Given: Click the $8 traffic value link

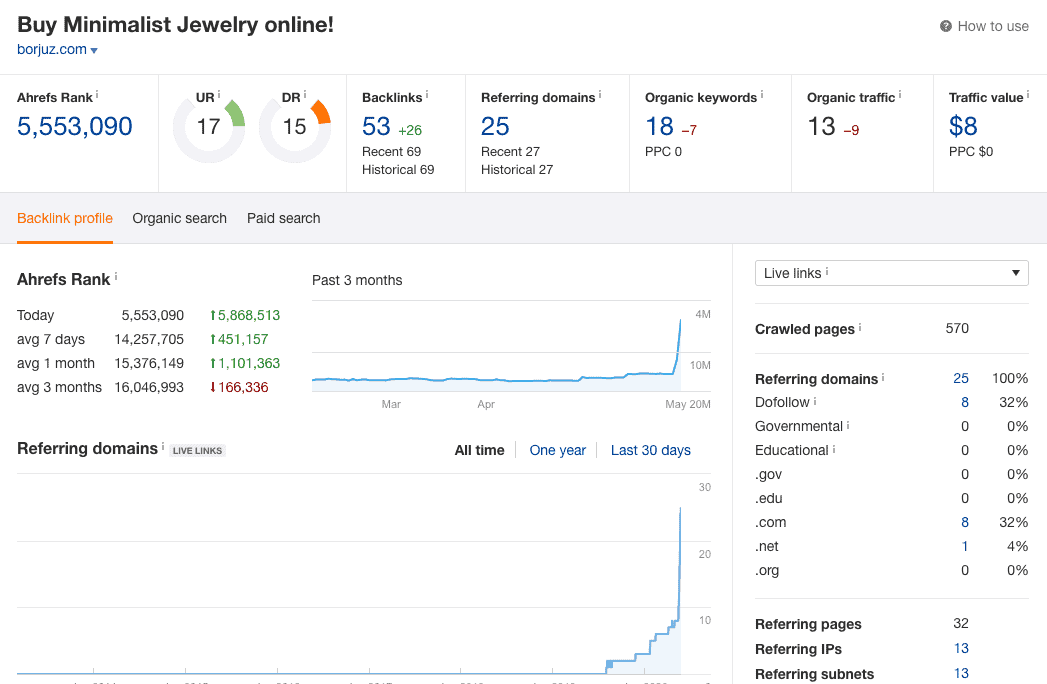Looking at the screenshot, I should coord(963,126).
